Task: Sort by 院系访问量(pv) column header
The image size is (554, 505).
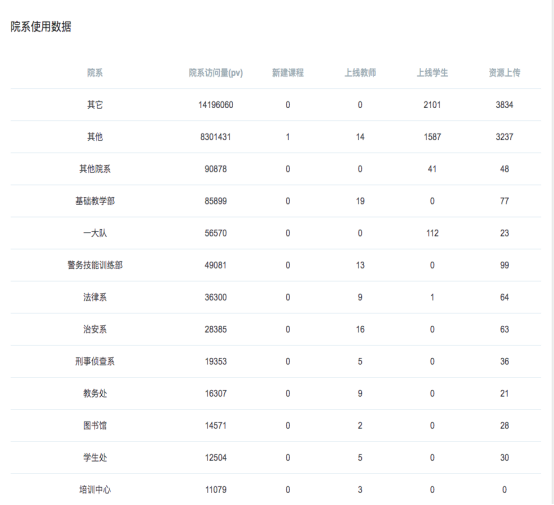Action: 216,73
